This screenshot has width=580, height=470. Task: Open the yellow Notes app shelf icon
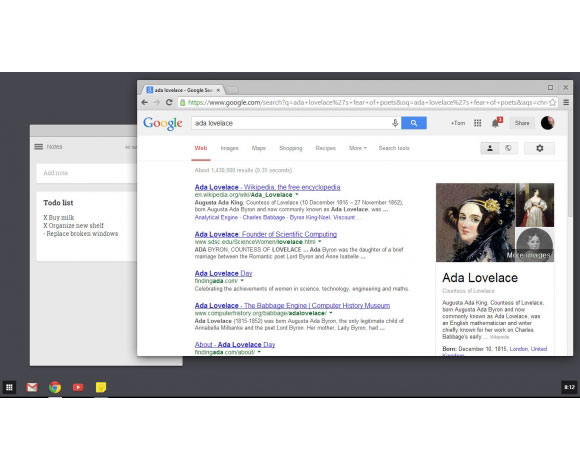[101, 387]
